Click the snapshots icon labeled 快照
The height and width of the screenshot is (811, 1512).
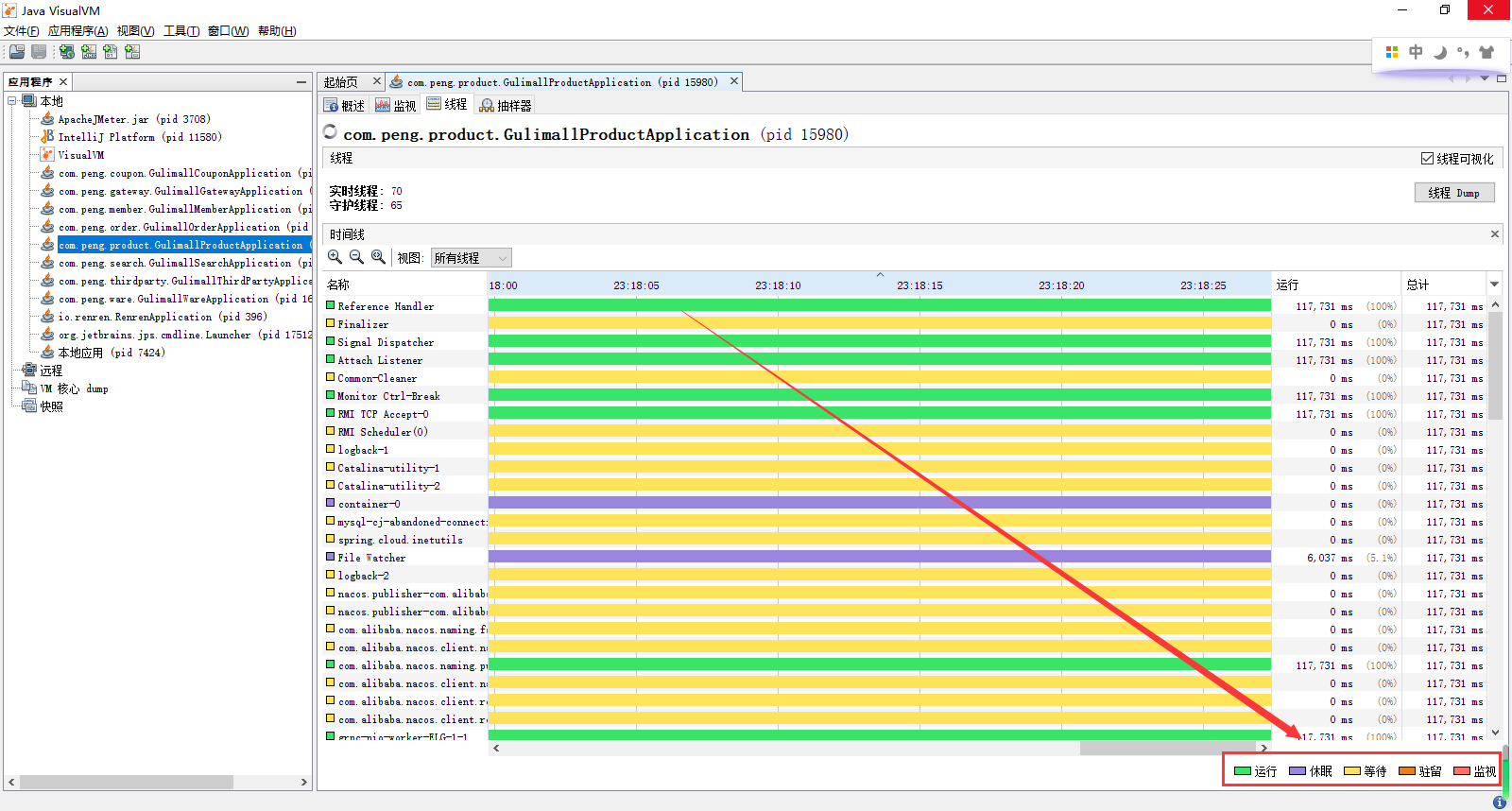pos(29,405)
